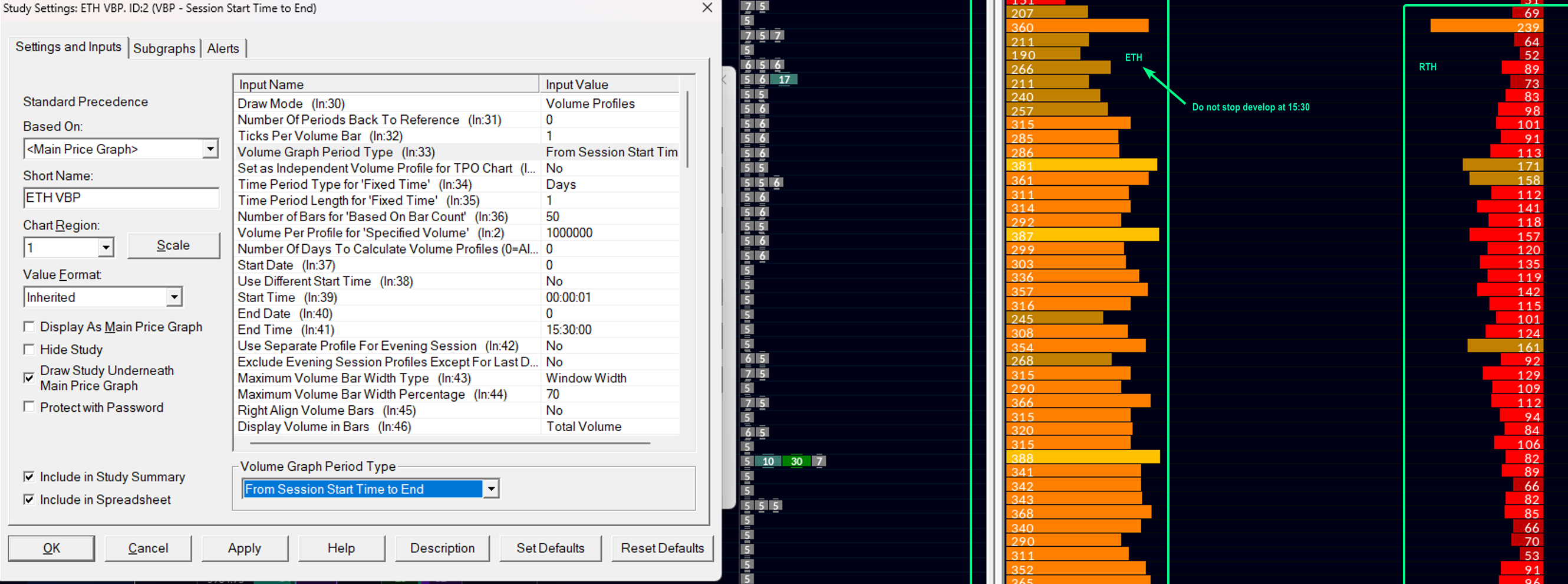The image size is (1568, 584).
Task: Toggle Include in Spreadsheet checkbox
Action: point(29,500)
